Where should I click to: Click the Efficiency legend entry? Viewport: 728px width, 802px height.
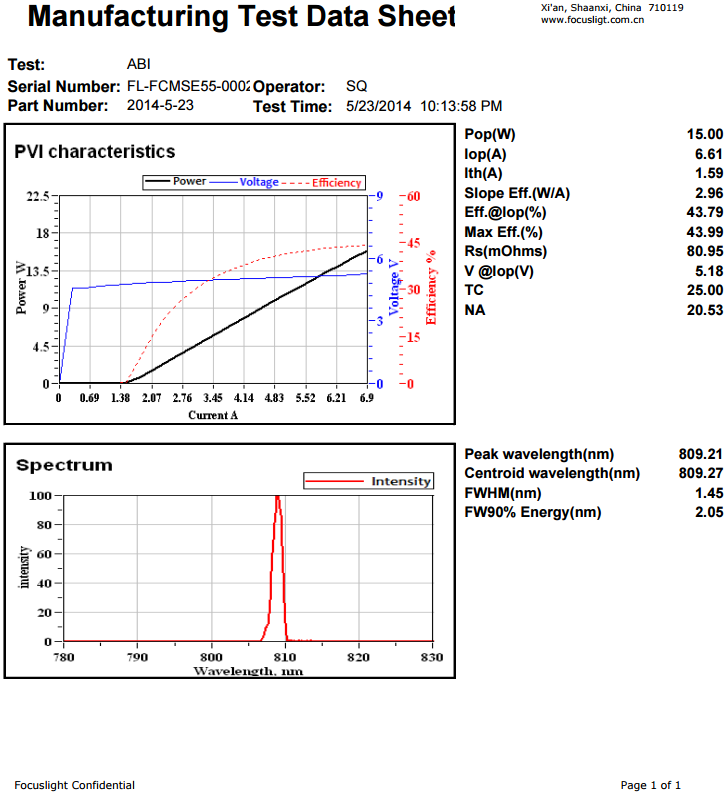(322, 183)
